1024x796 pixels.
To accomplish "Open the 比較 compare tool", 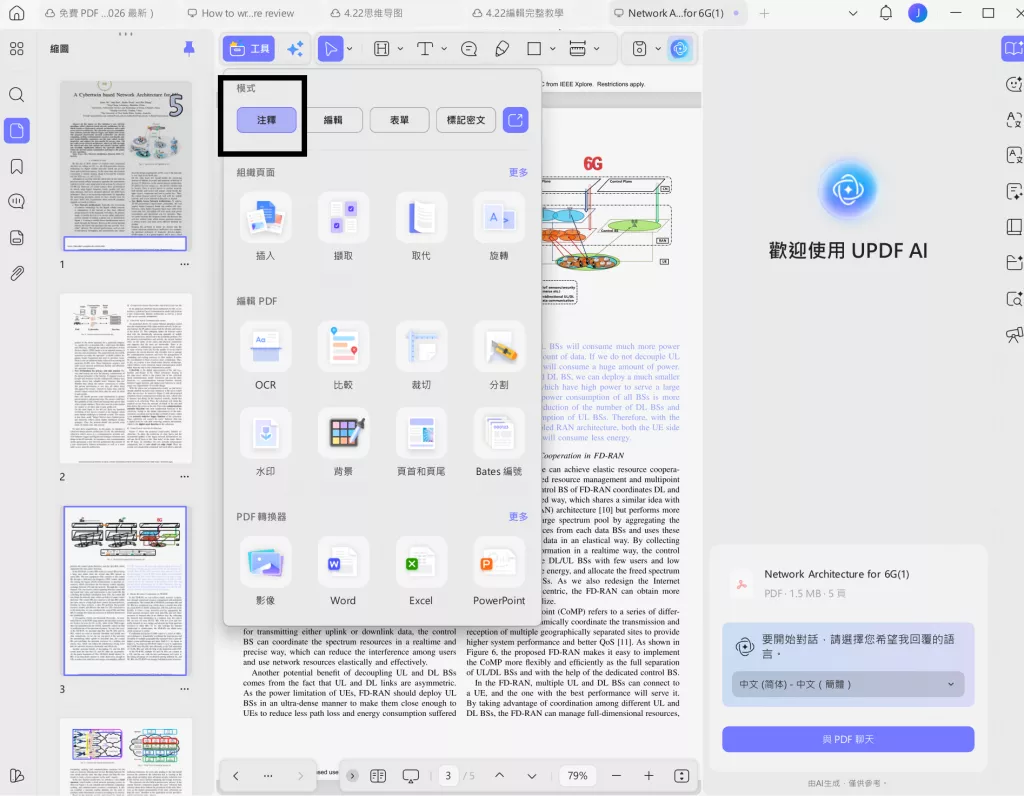I will [x=343, y=355].
